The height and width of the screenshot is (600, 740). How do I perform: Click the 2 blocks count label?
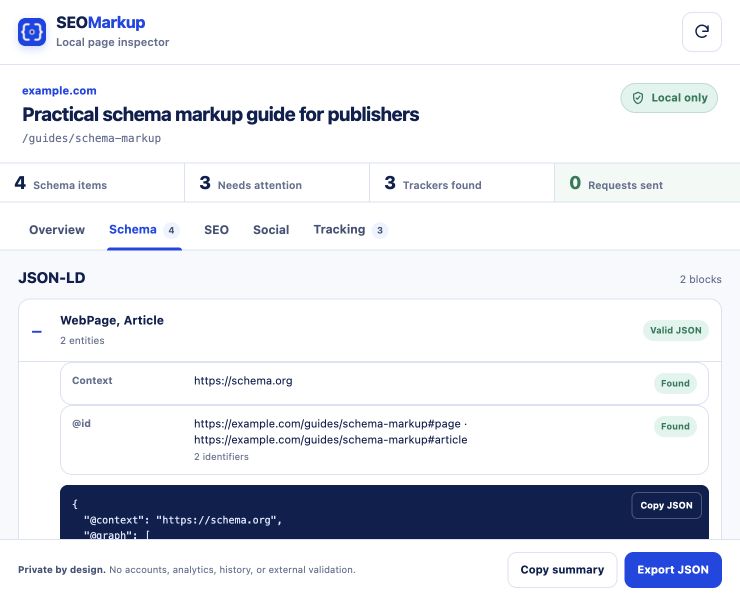tap(700, 279)
